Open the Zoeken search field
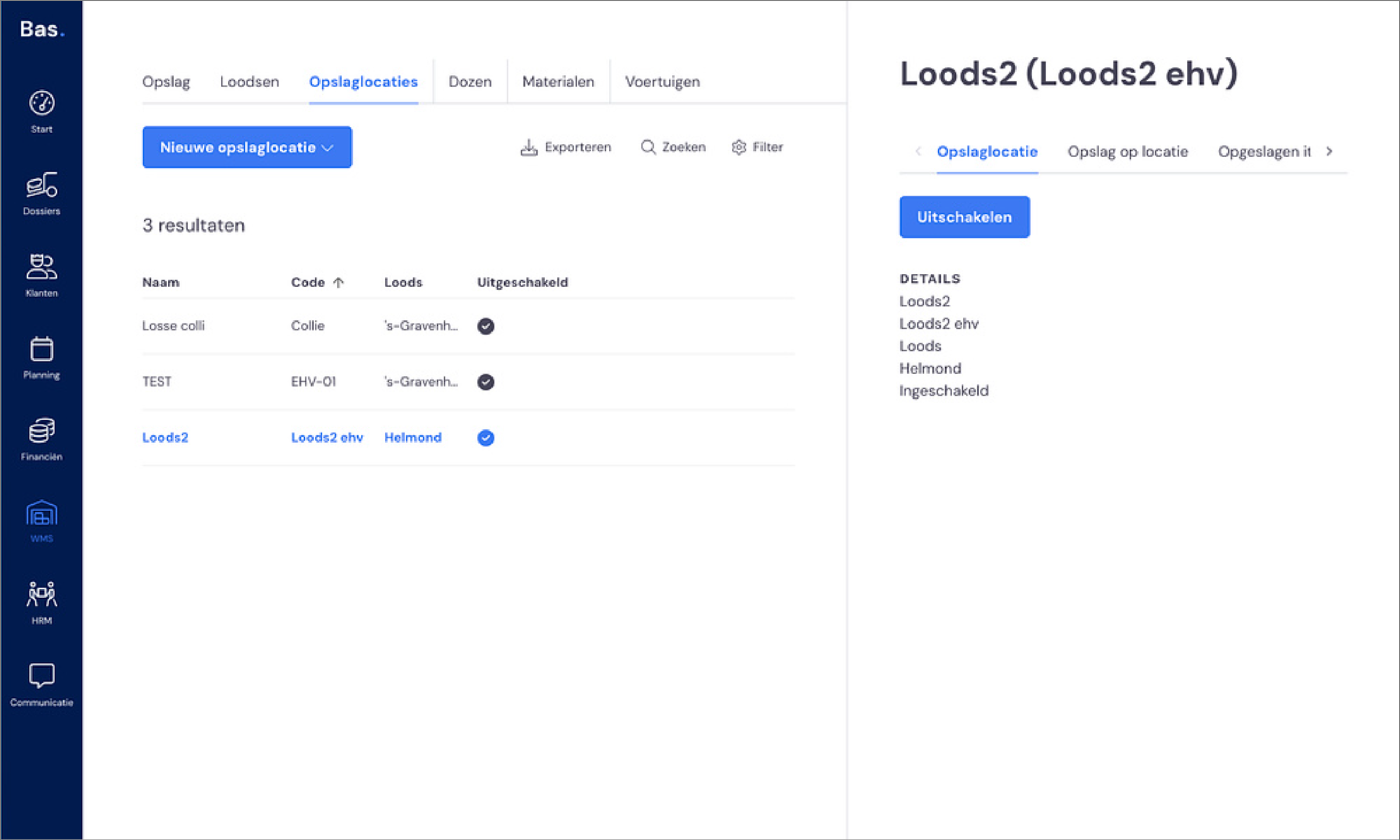Screen dimensions: 1400x840 pos(673,147)
